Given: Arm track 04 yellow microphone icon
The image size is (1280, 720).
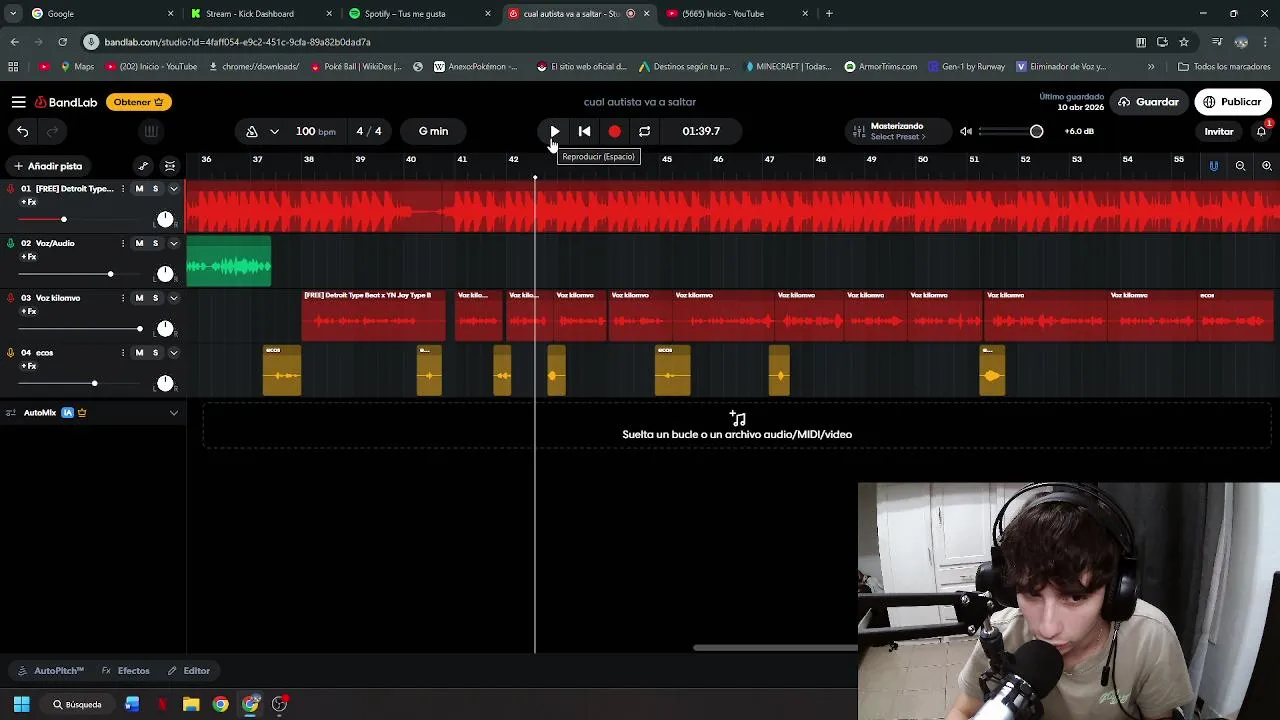Looking at the screenshot, I should click(x=11, y=352).
